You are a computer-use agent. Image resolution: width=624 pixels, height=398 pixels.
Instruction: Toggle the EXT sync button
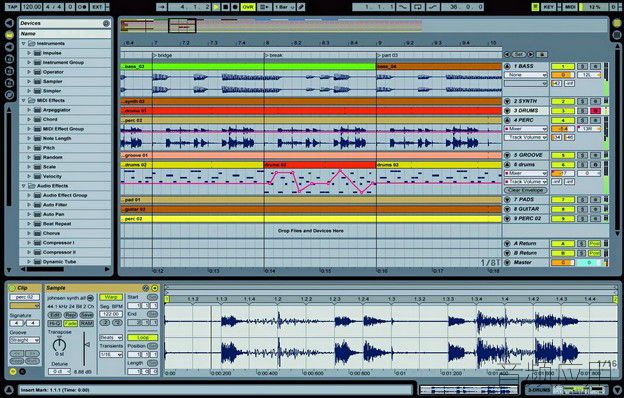[97, 7]
